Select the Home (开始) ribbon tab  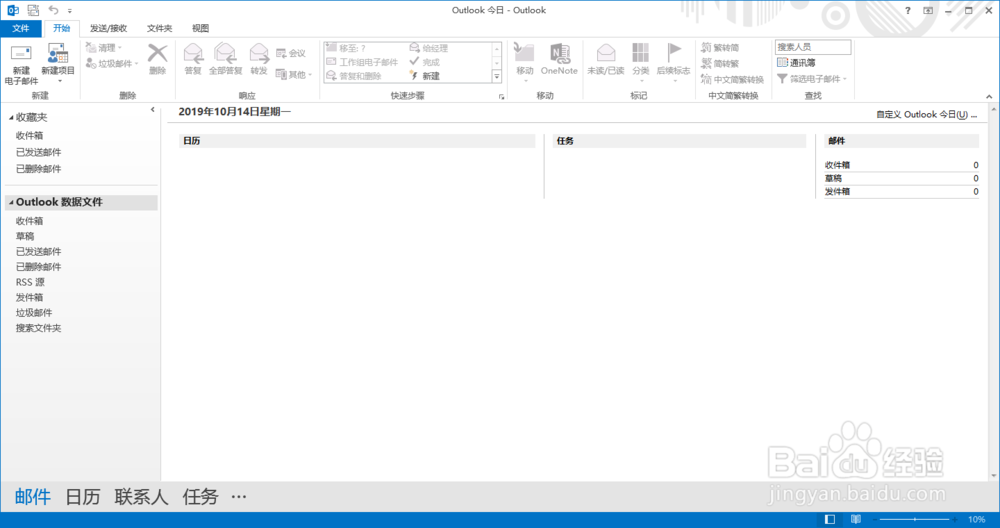61,28
